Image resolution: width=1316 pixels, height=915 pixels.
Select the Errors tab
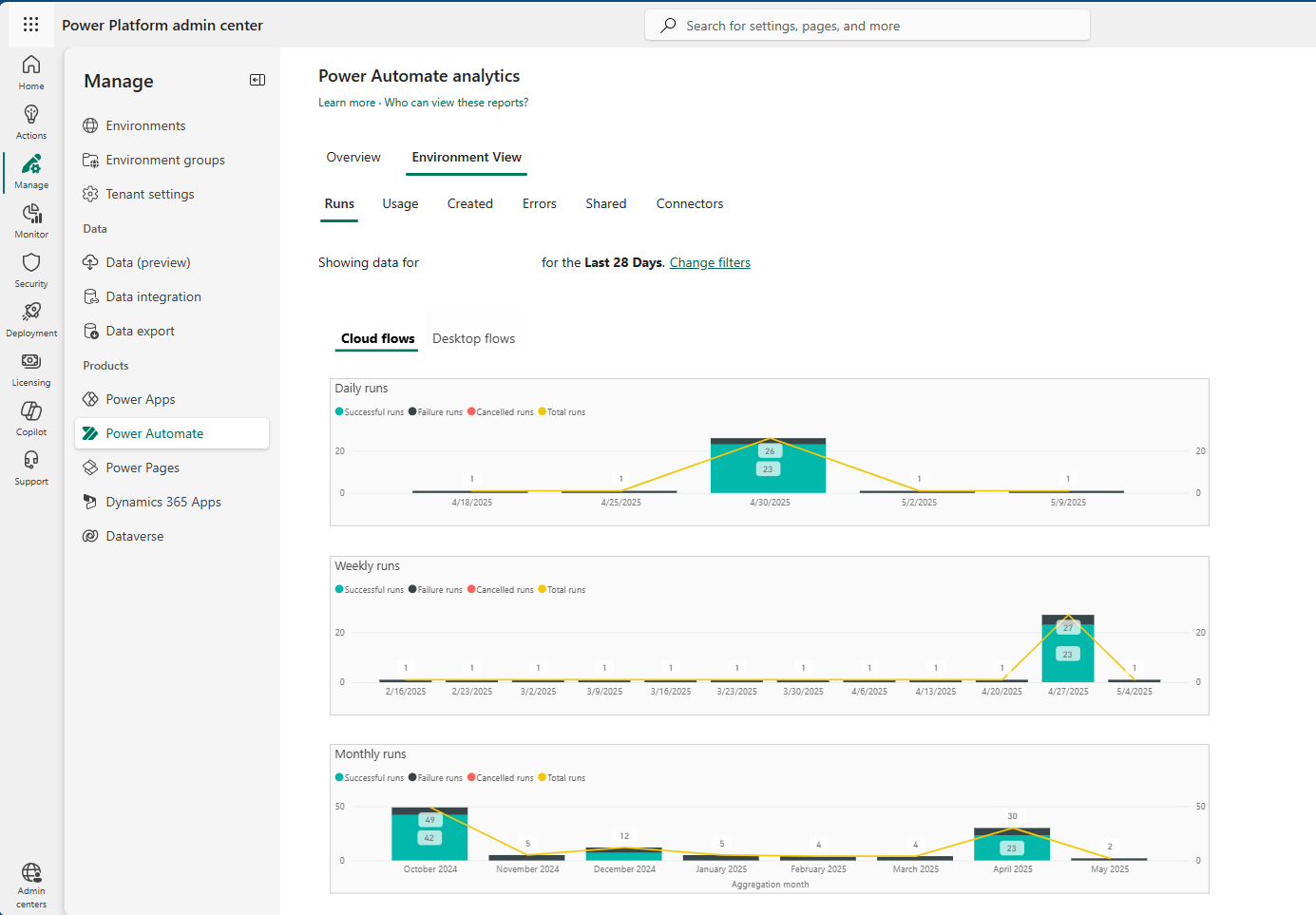pyautogui.click(x=539, y=203)
